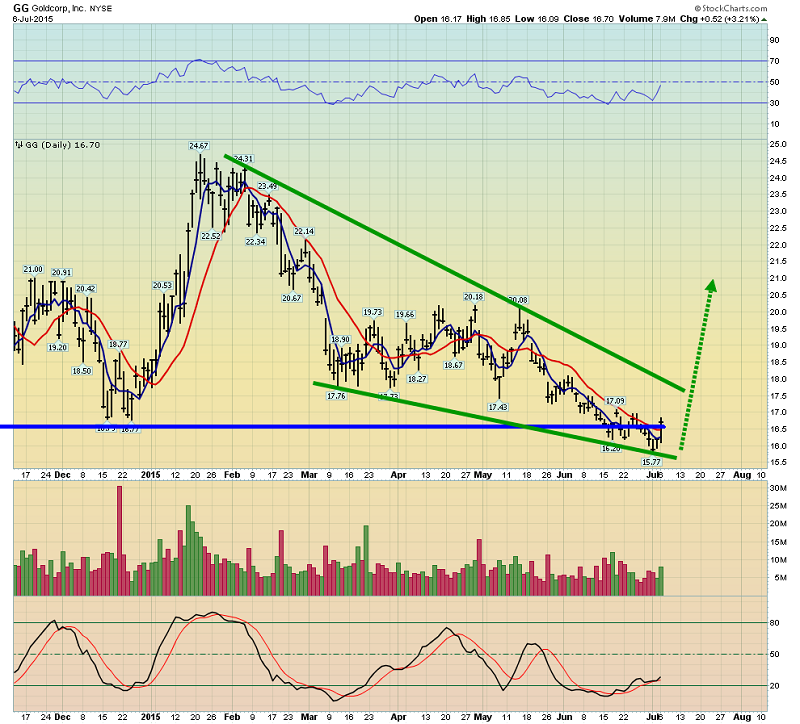The image size is (800, 724).
Task: Click the 23.49 price label
Action: click(x=267, y=186)
